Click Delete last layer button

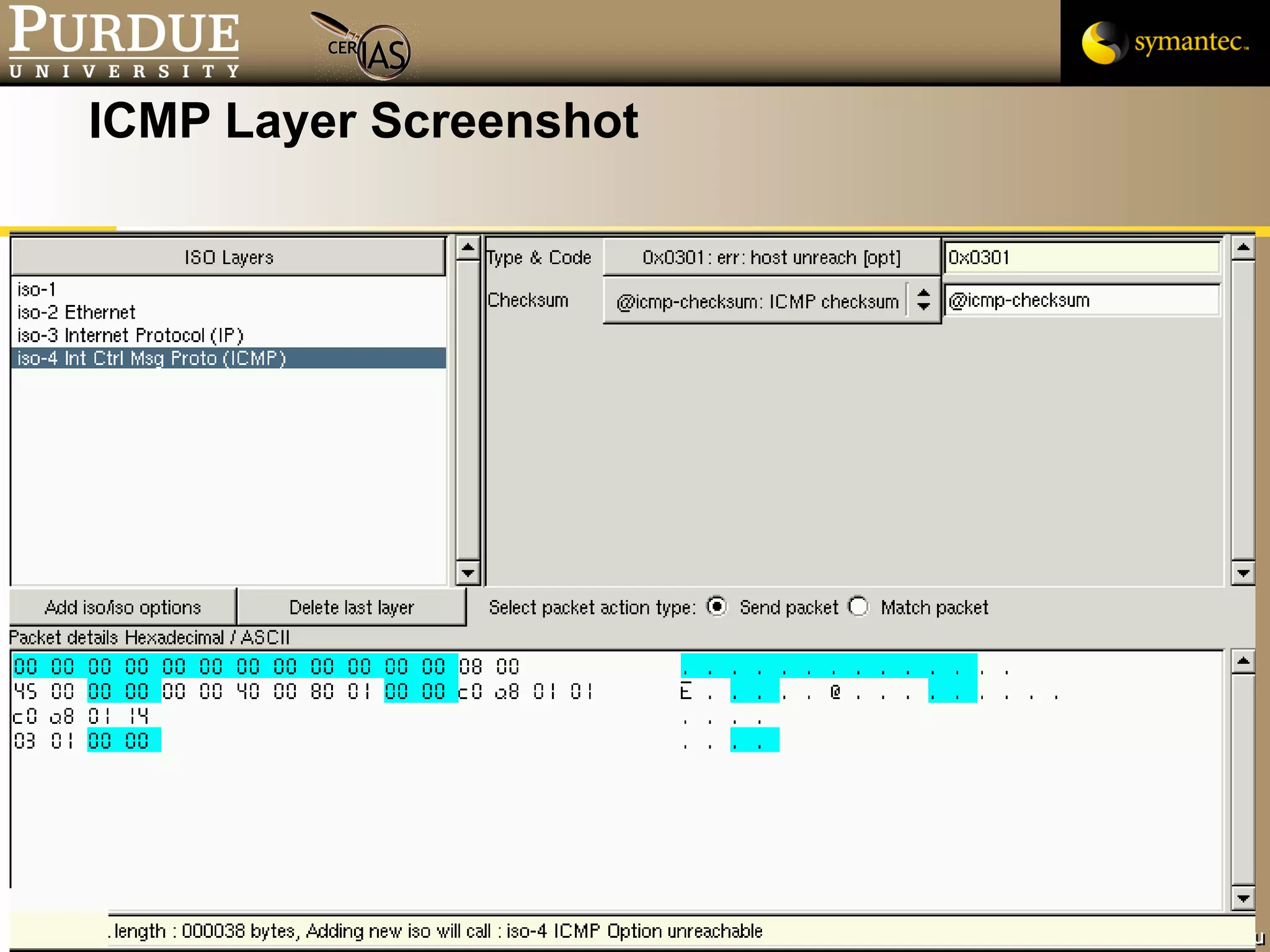point(352,607)
